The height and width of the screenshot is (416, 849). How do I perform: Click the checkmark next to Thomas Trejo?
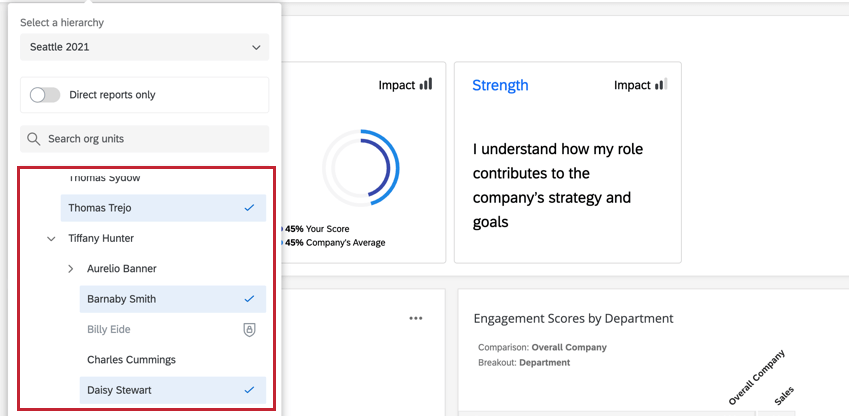coord(249,208)
